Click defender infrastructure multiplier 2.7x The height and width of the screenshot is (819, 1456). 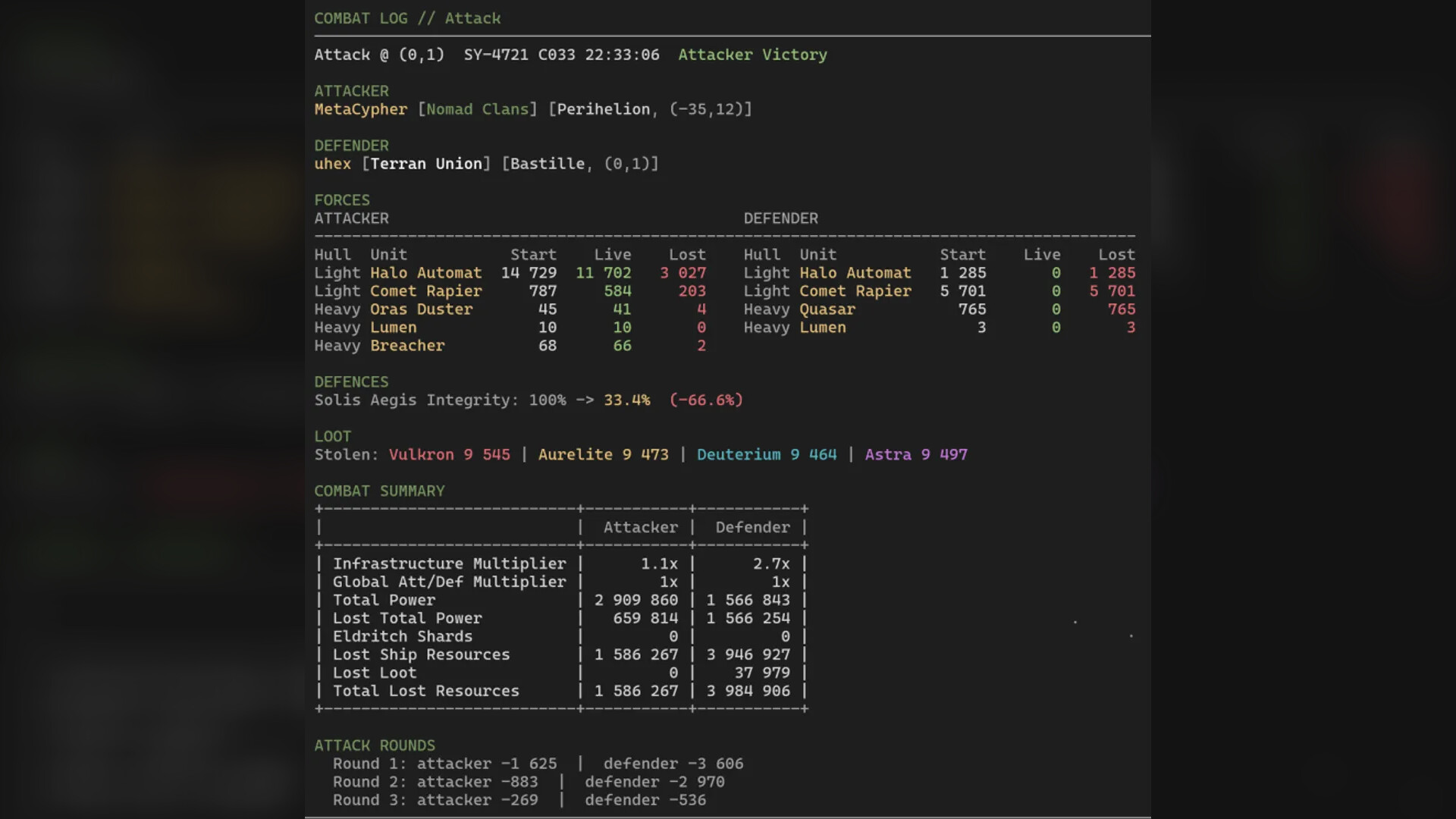tap(771, 564)
